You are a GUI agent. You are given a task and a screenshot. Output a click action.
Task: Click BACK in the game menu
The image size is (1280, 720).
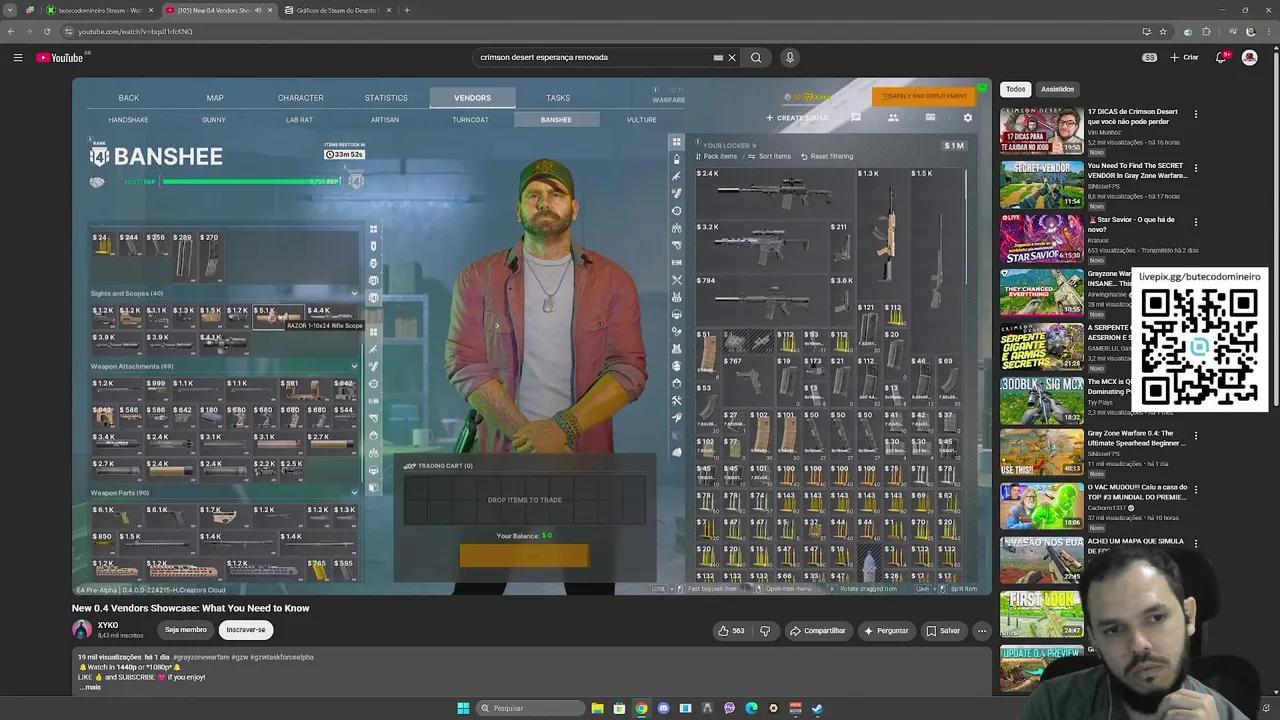tap(129, 98)
